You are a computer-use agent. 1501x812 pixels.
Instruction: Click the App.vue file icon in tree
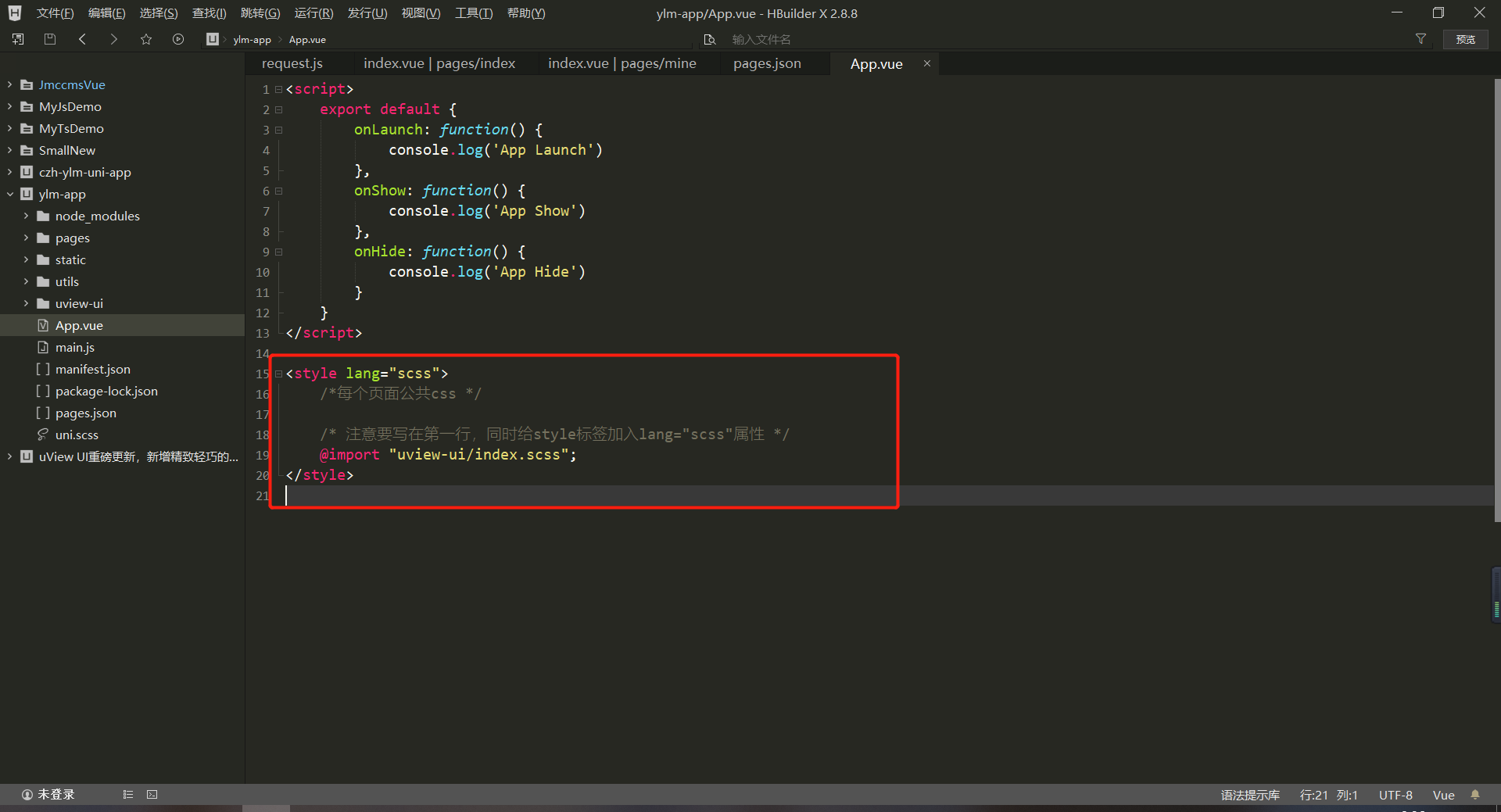tap(43, 325)
